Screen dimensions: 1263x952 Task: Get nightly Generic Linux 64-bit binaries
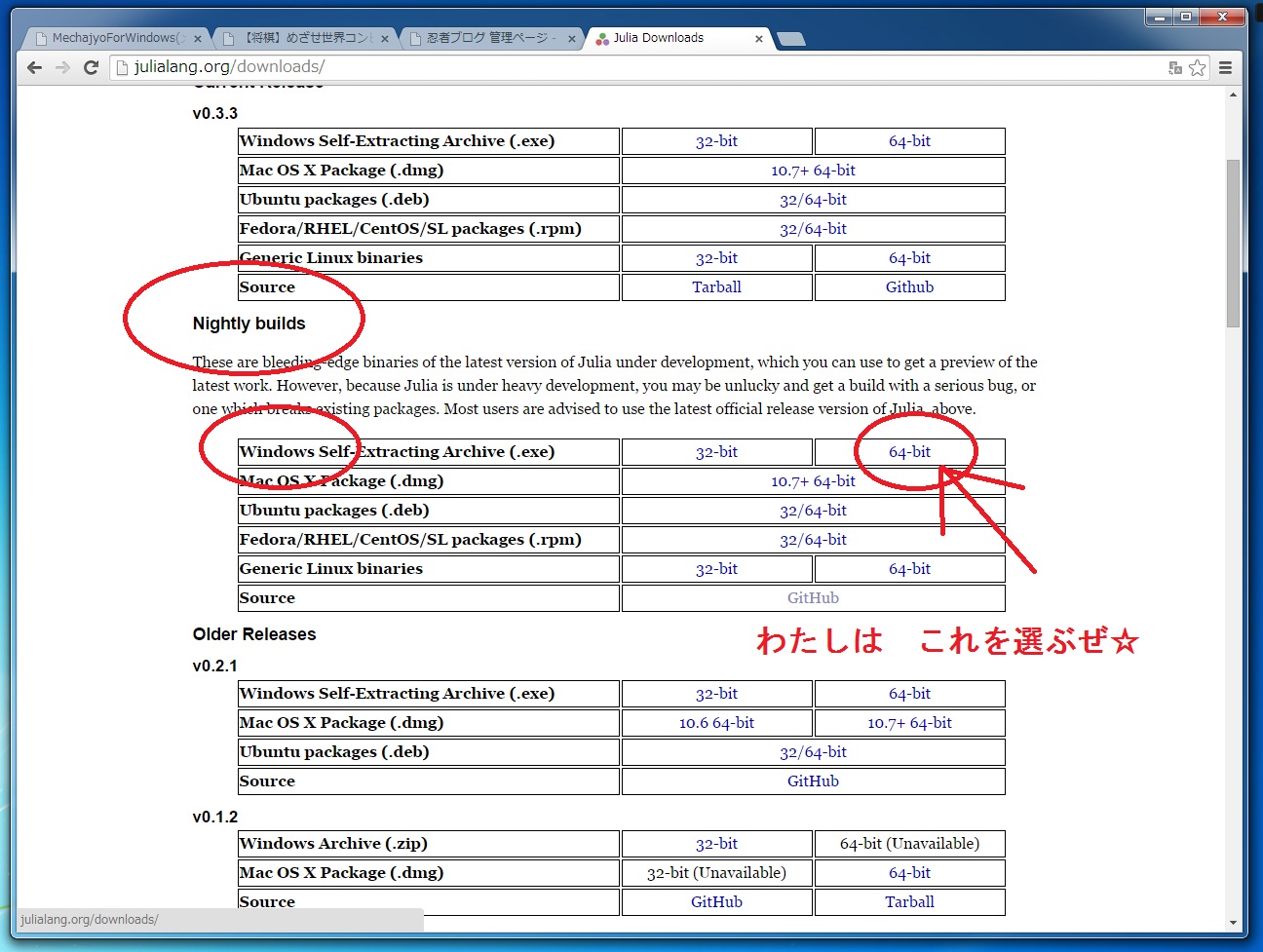click(909, 569)
